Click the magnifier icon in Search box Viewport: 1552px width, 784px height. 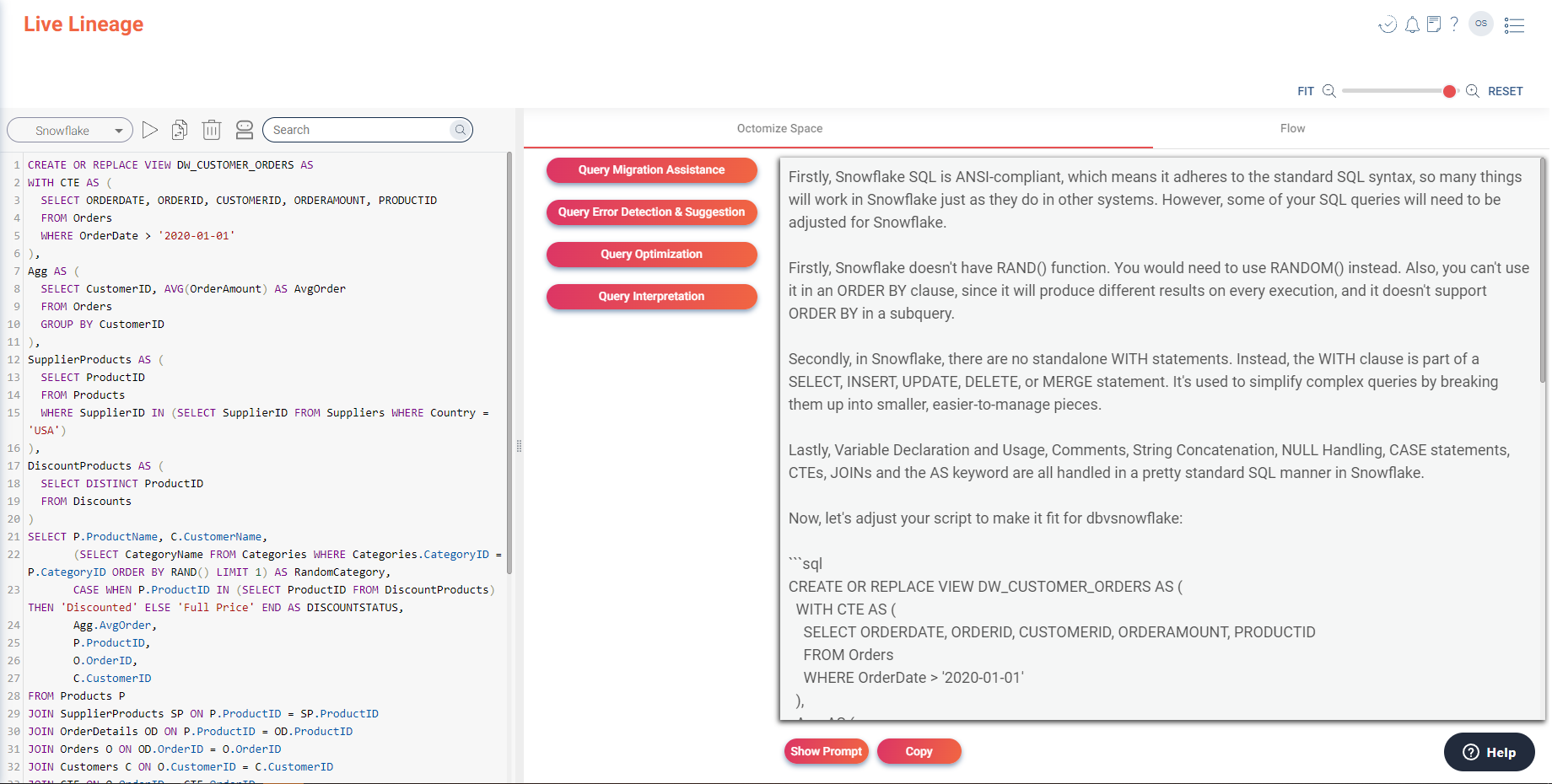click(460, 130)
